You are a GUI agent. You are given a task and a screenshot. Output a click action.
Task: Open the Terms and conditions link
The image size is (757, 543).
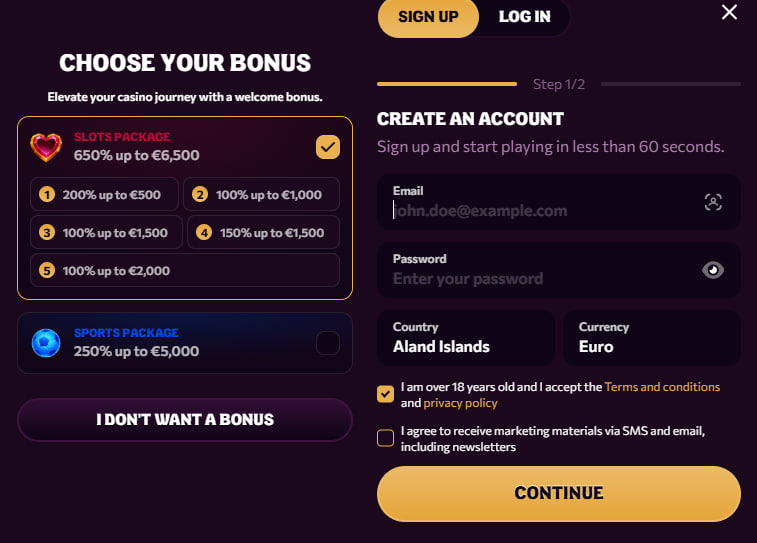pyautogui.click(x=662, y=387)
